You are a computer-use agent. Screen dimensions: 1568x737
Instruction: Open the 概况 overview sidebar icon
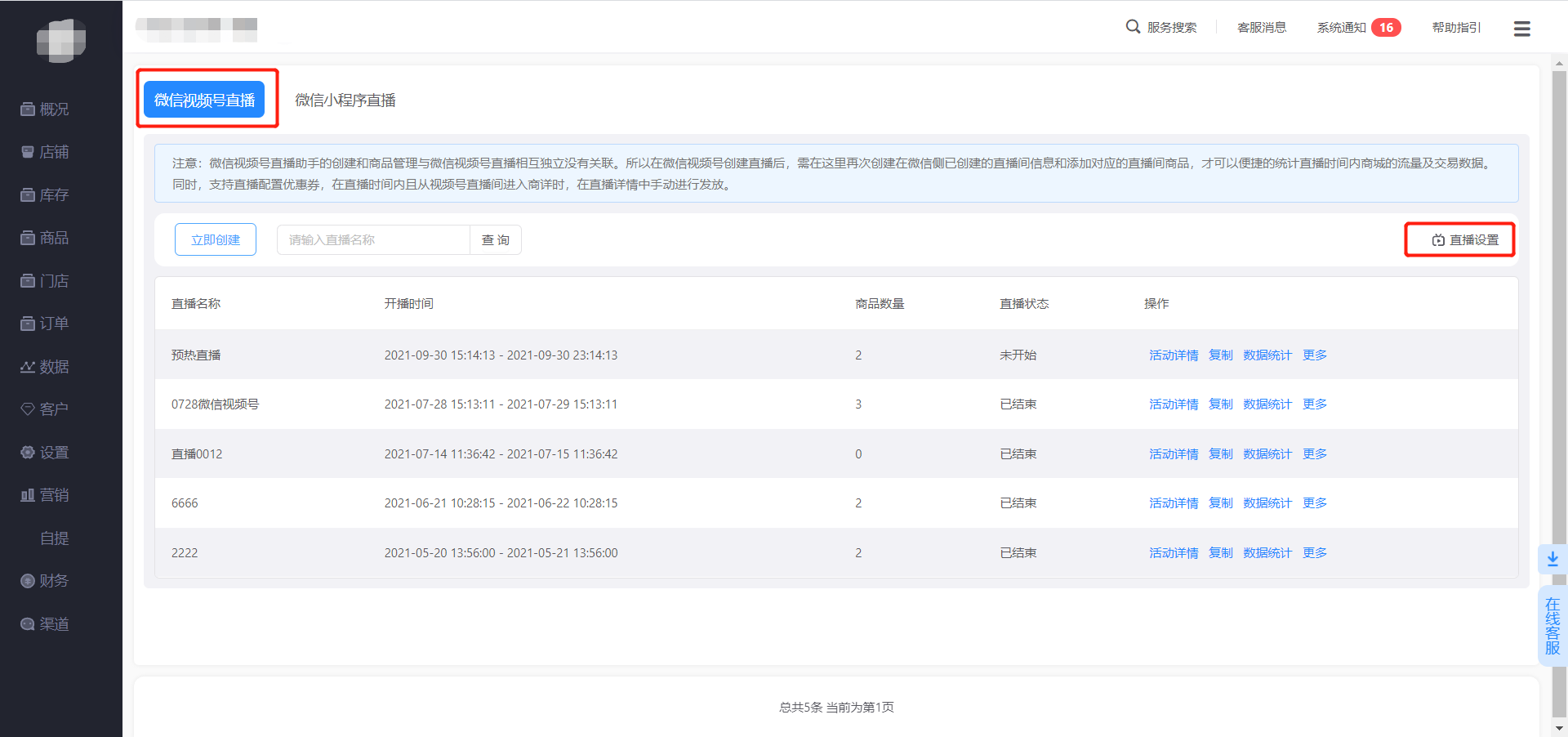[28, 109]
